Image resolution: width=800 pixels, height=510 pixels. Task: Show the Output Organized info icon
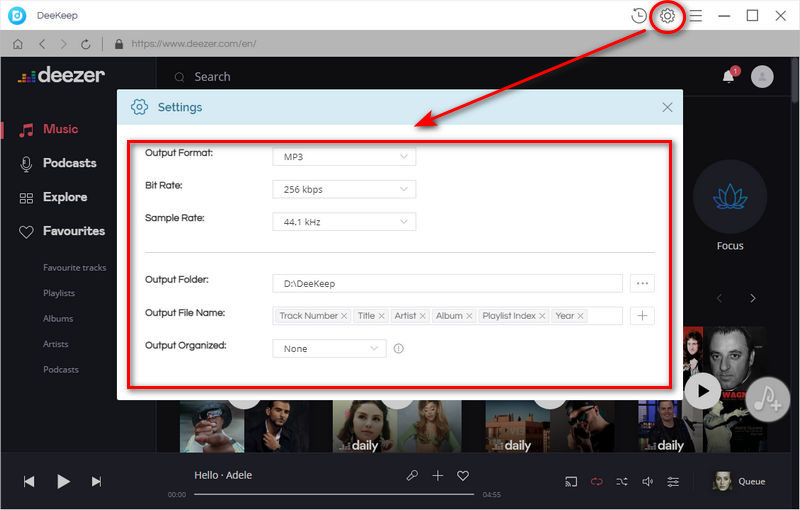pos(398,348)
